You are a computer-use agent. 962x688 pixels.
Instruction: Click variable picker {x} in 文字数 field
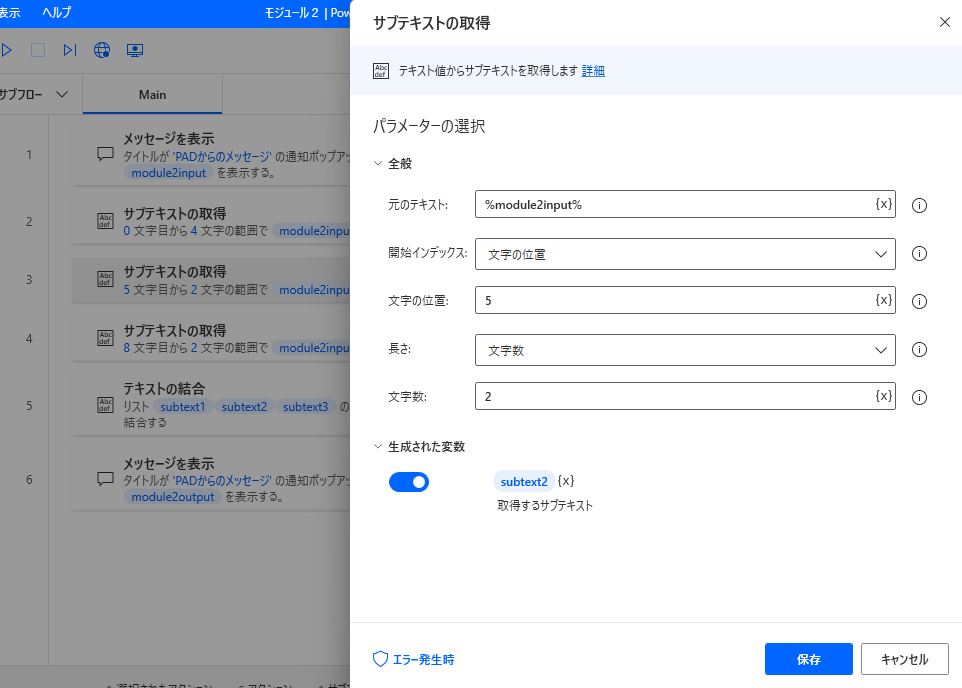coord(883,396)
